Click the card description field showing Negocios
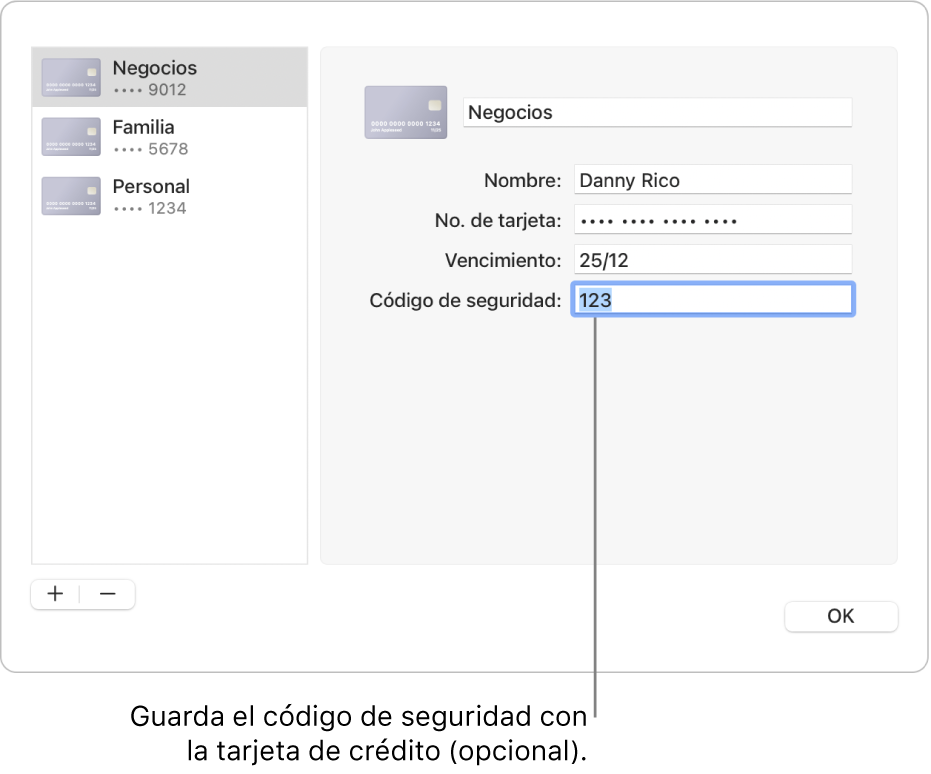Screen dimensions: 931x774 coord(657,112)
